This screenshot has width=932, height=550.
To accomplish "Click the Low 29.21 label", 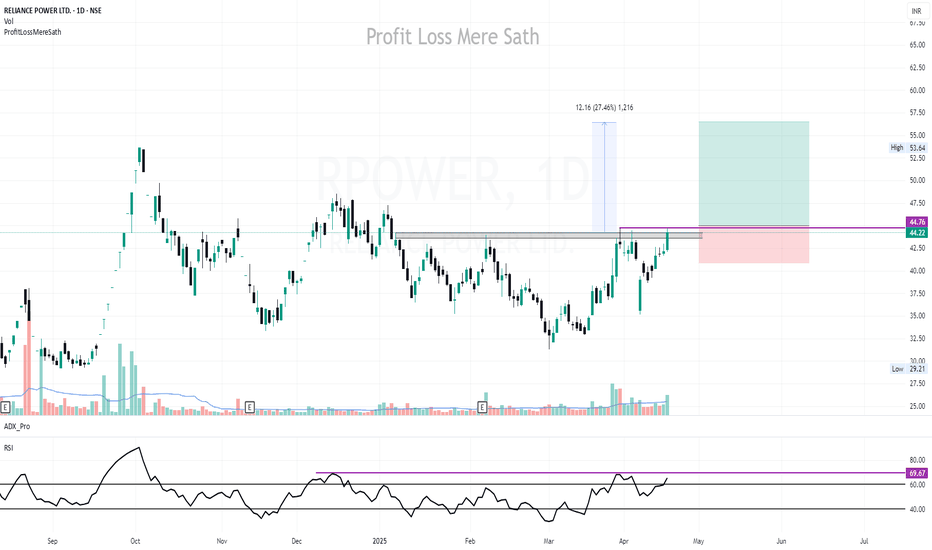I will pyautogui.click(x=908, y=369).
